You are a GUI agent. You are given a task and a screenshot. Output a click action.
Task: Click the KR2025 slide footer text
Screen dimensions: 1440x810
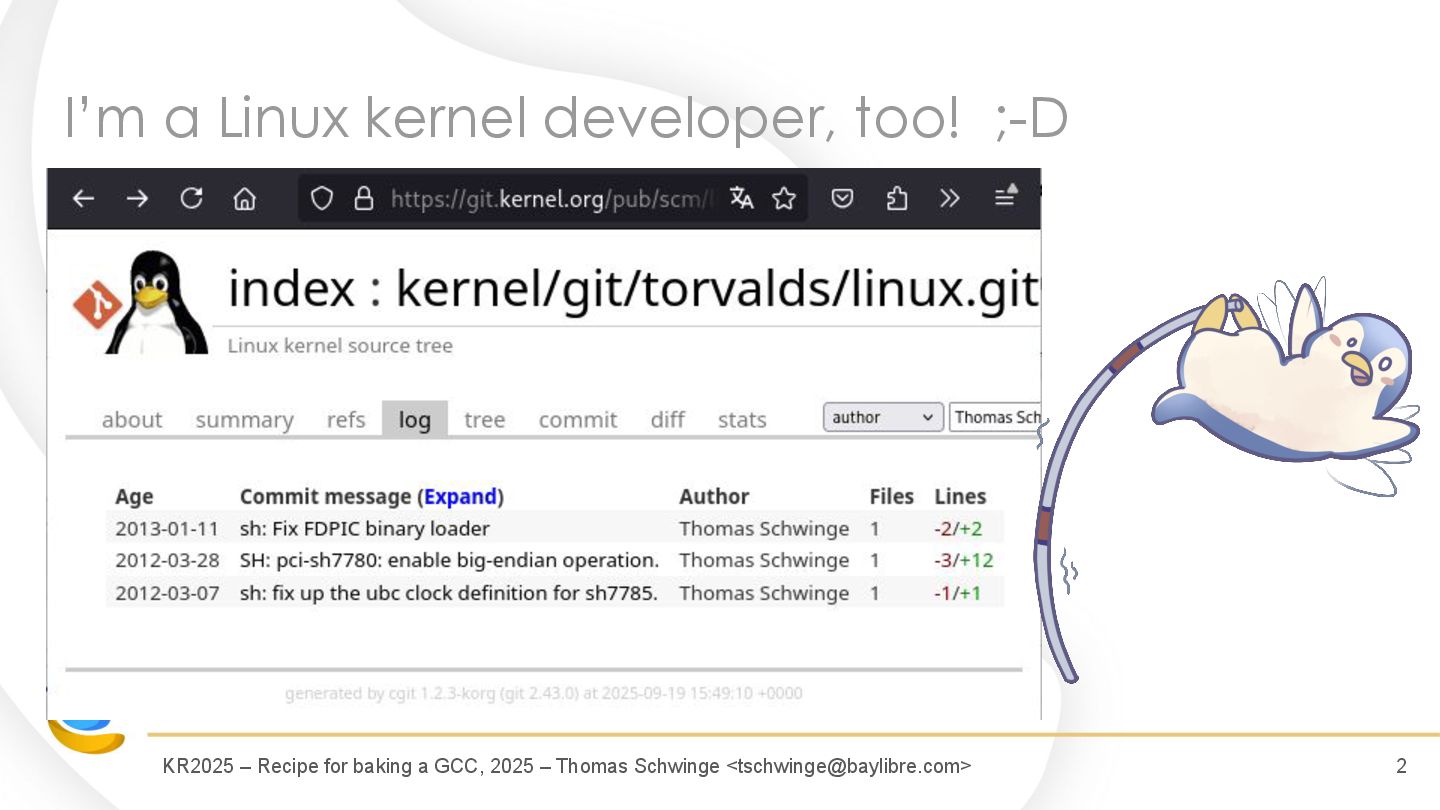coord(567,766)
